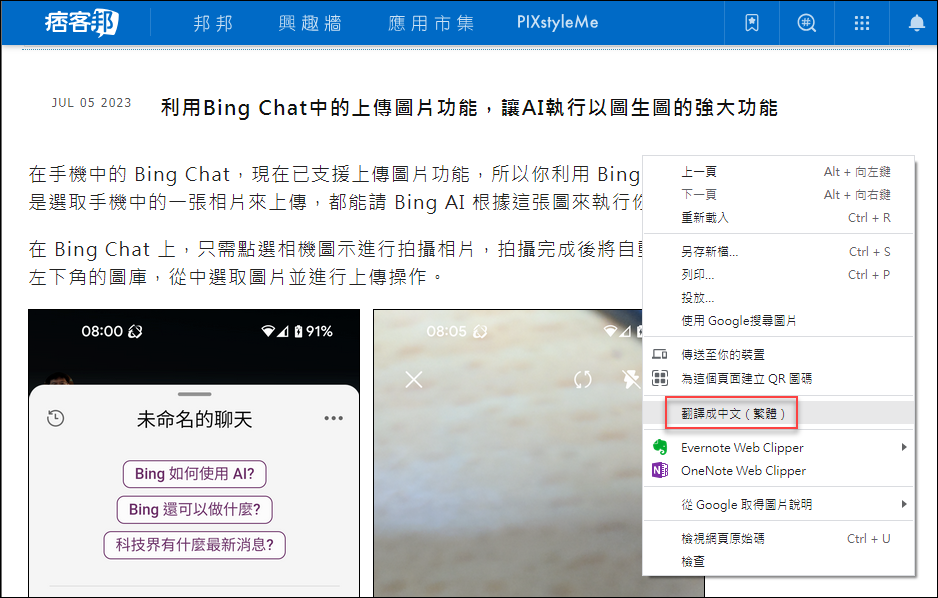Choose 為這個頁面建立 QR 圖碼

[x=779, y=378]
